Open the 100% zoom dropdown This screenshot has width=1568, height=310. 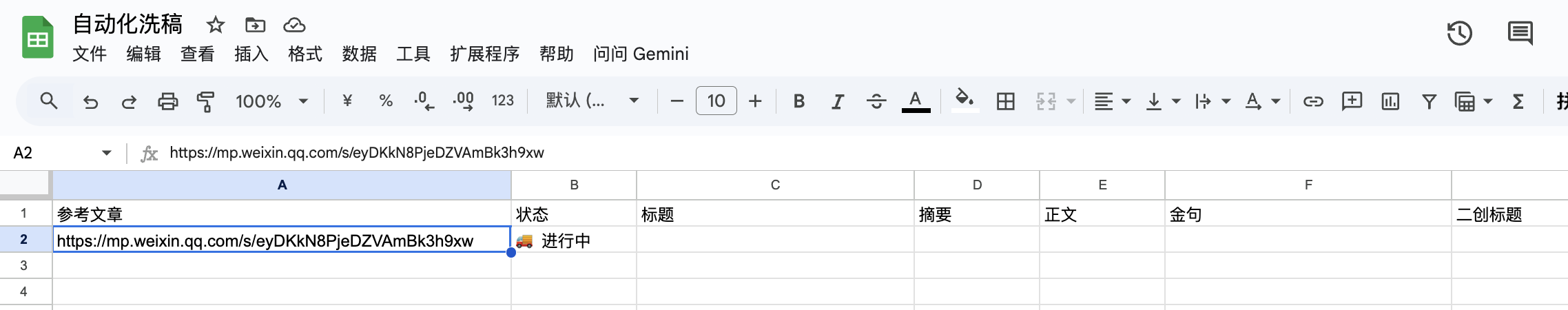click(271, 102)
